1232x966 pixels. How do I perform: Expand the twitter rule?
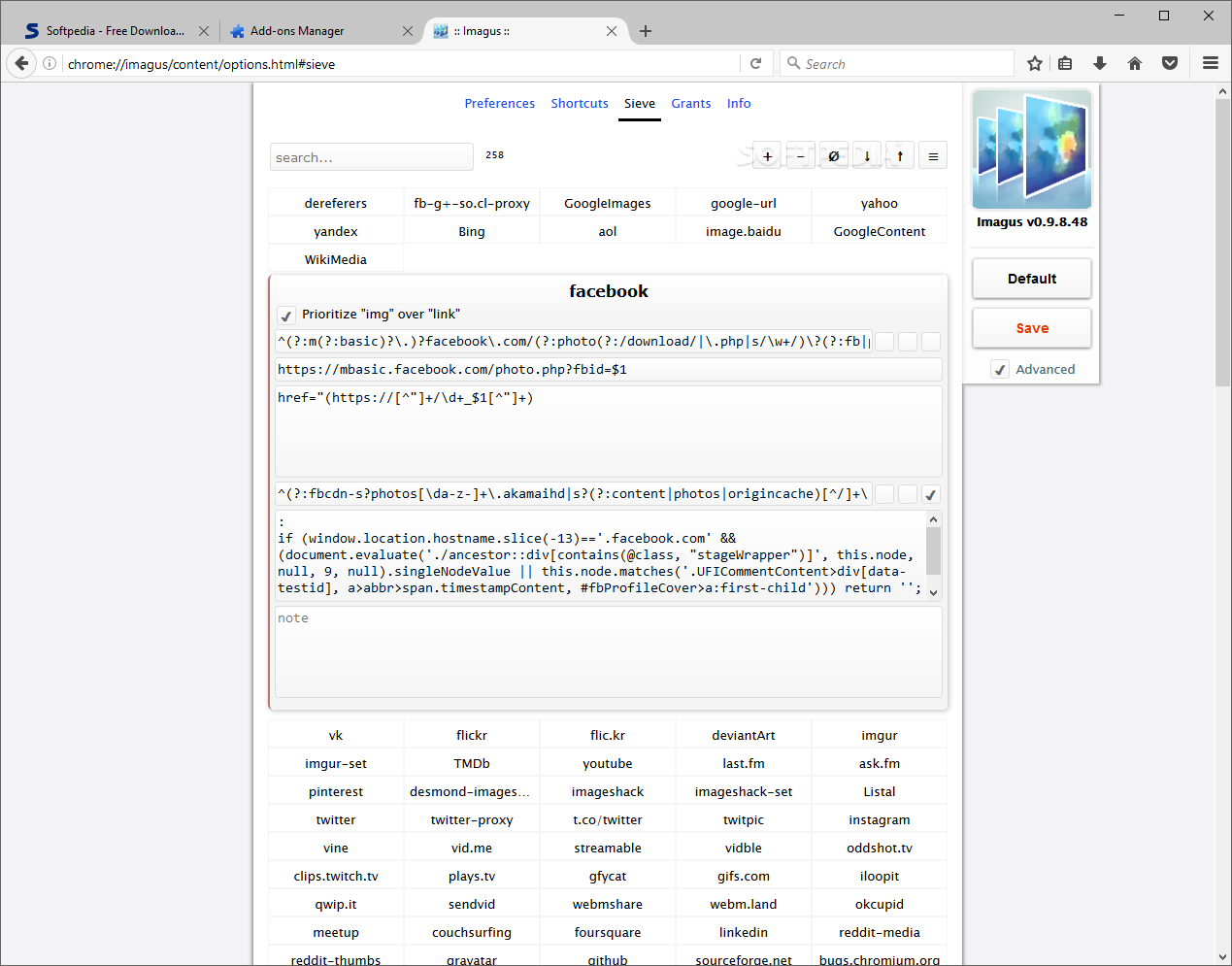(x=336, y=819)
